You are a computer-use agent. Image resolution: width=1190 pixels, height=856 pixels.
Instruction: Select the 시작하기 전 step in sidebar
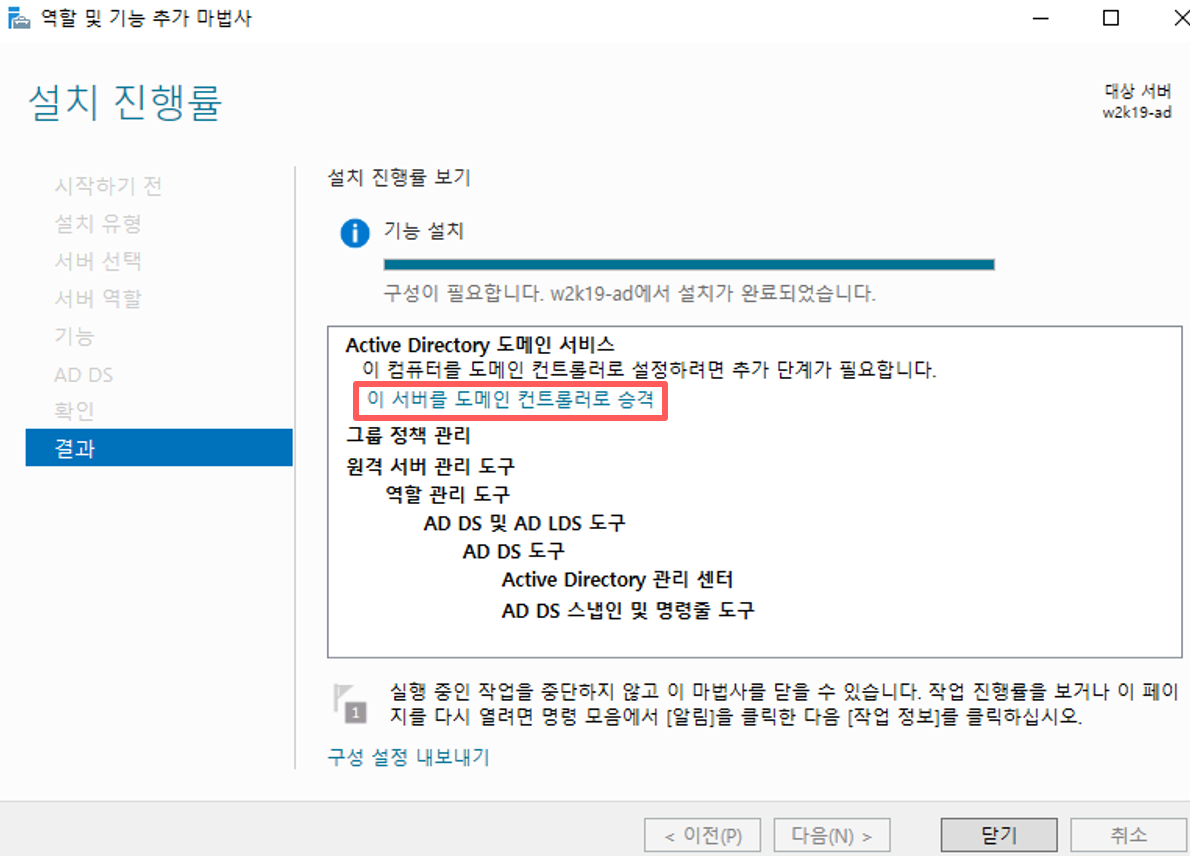pyautogui.click(x=109, y=186)
